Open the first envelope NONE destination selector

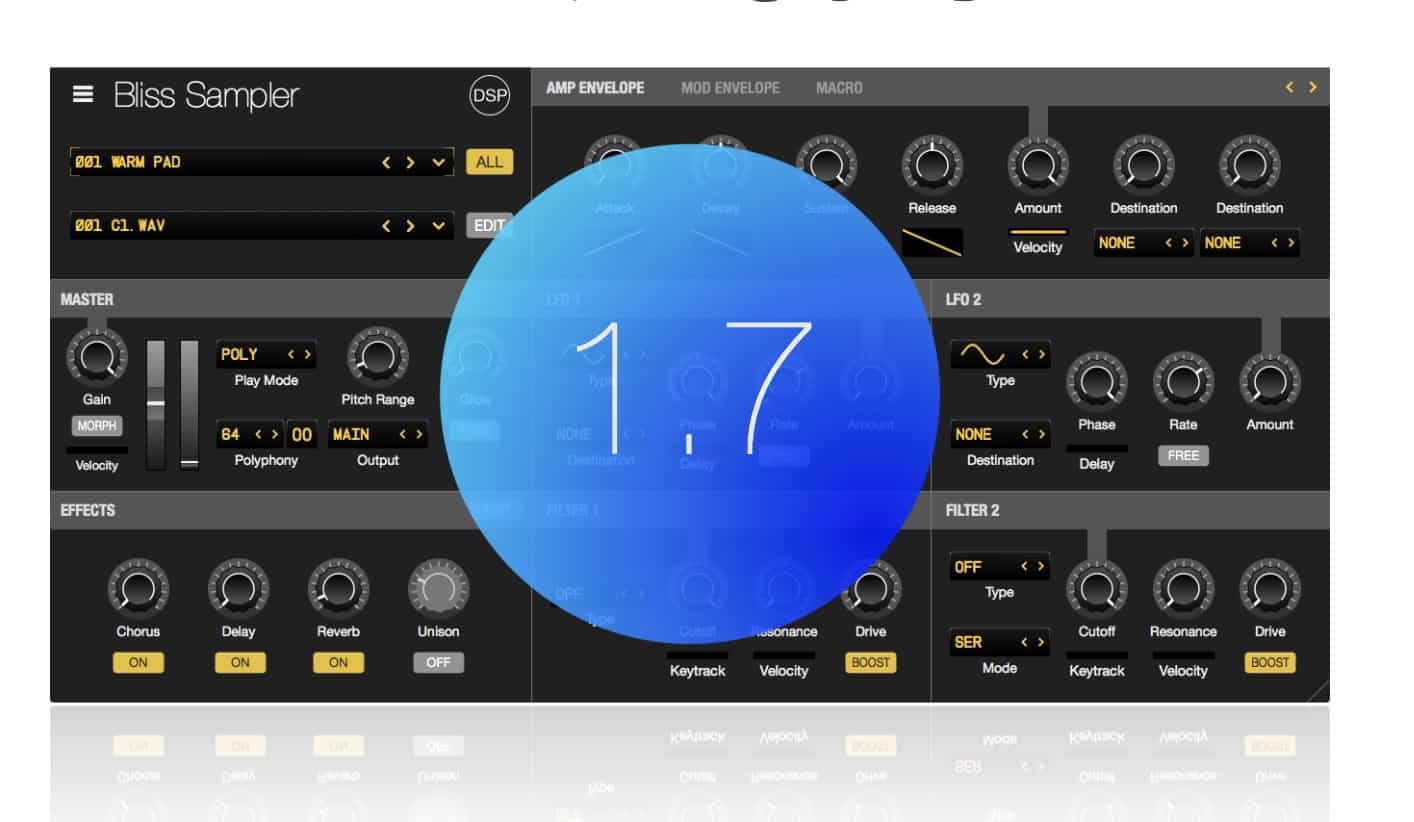coord(1144,243)
